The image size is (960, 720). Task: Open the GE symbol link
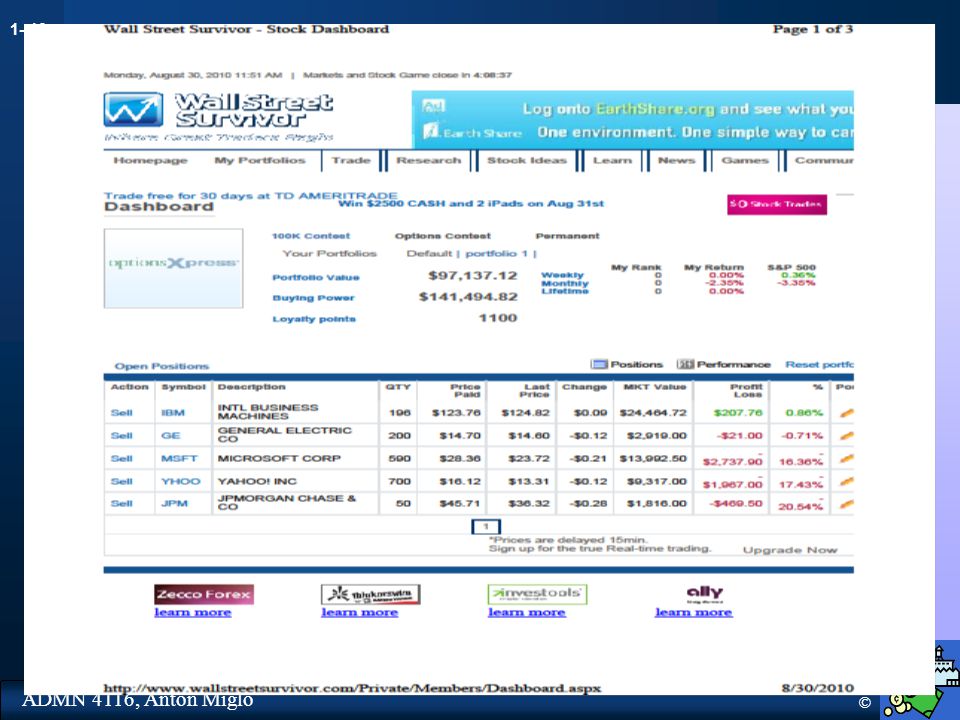click(170, 436)
